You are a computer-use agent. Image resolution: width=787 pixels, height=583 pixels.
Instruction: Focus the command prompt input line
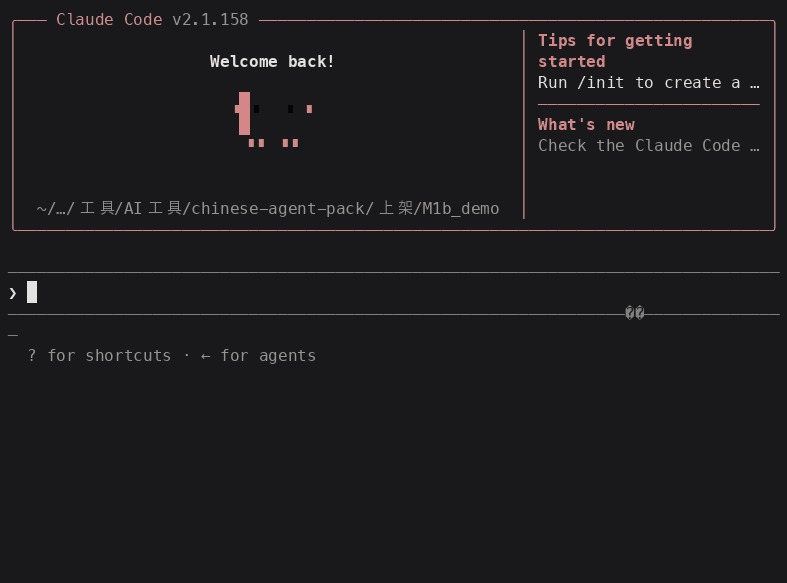(394, 293)
